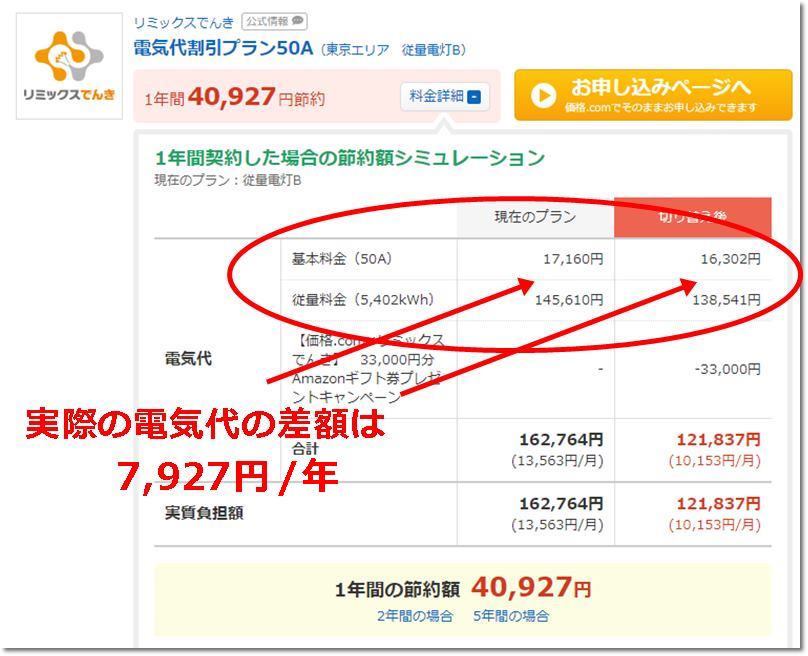
Task: Click the 121,837円 total in 合計 row
Action: [x=718, y=440]
